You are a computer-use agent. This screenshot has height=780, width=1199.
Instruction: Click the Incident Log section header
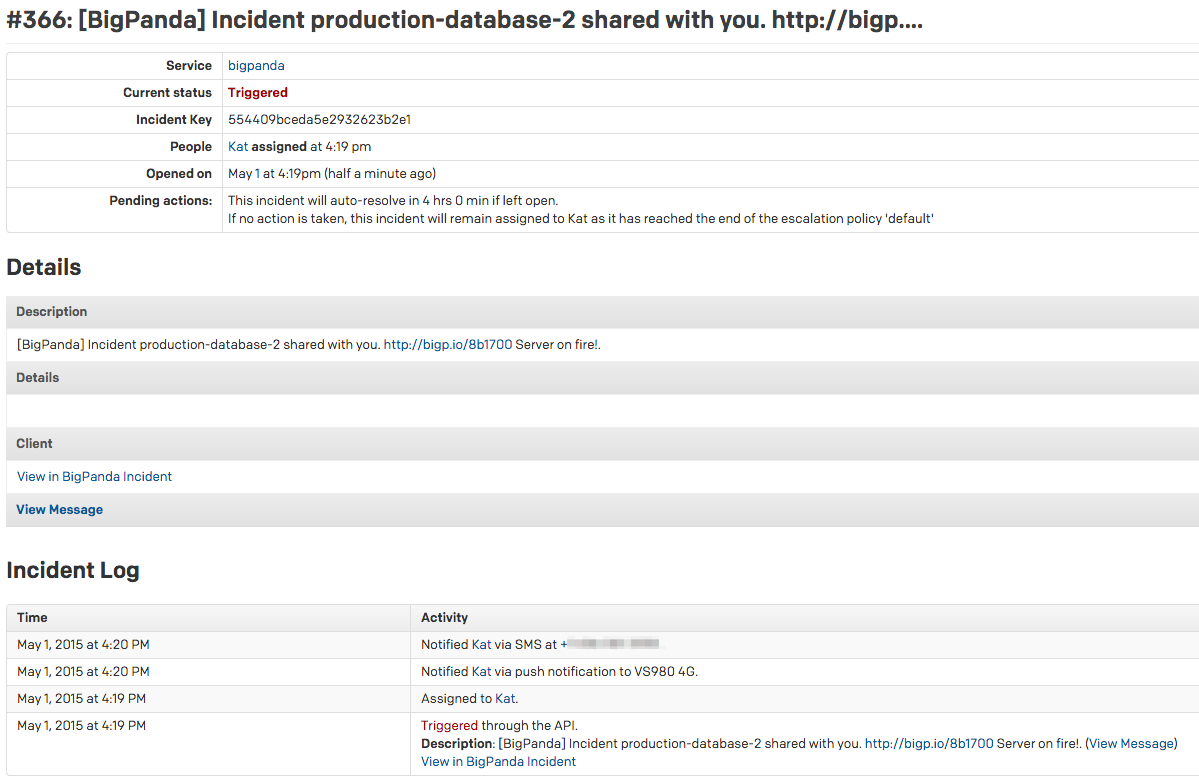coord(73,570)
